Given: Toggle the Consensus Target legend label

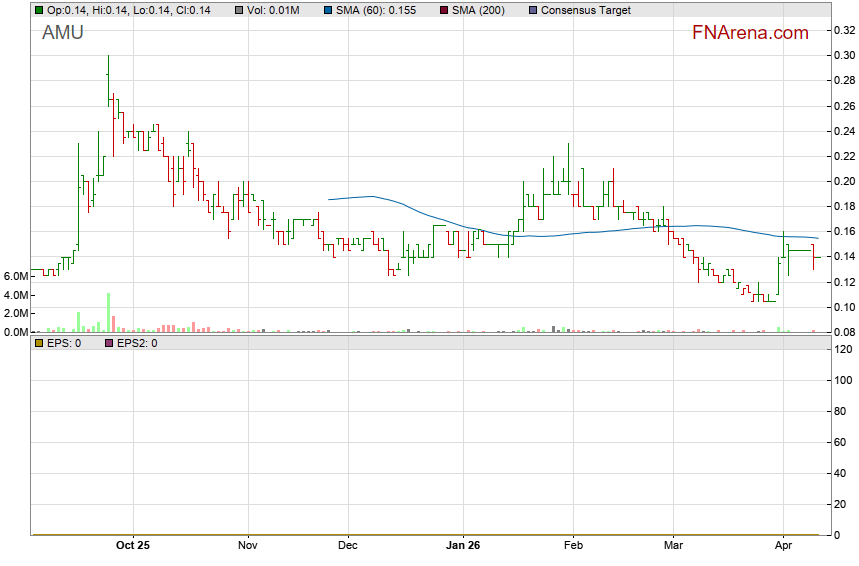Looking at the screenshot, I should pyautogui.click(x=586, y=10).
